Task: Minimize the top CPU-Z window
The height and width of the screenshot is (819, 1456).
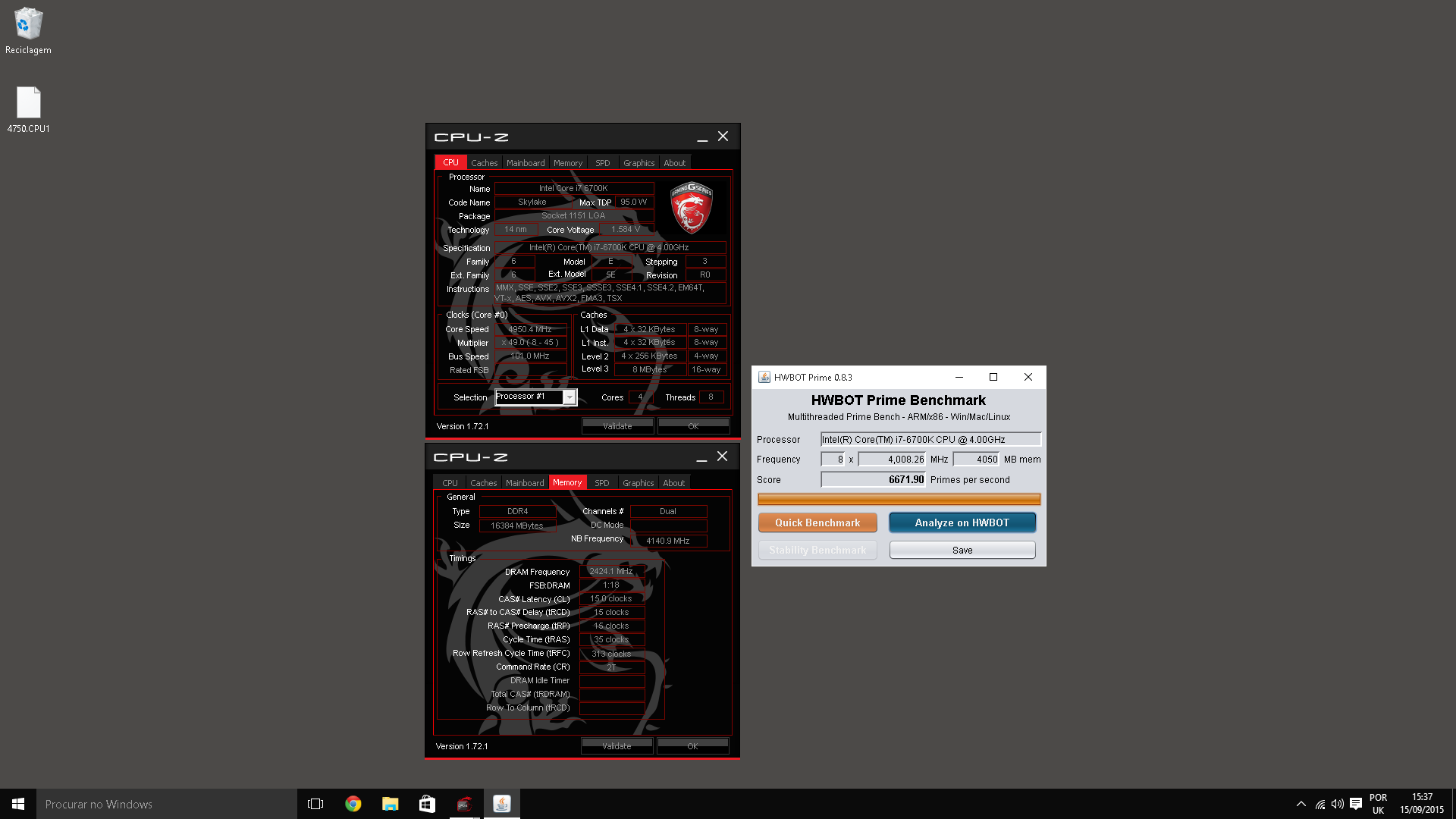Action: 702,137
